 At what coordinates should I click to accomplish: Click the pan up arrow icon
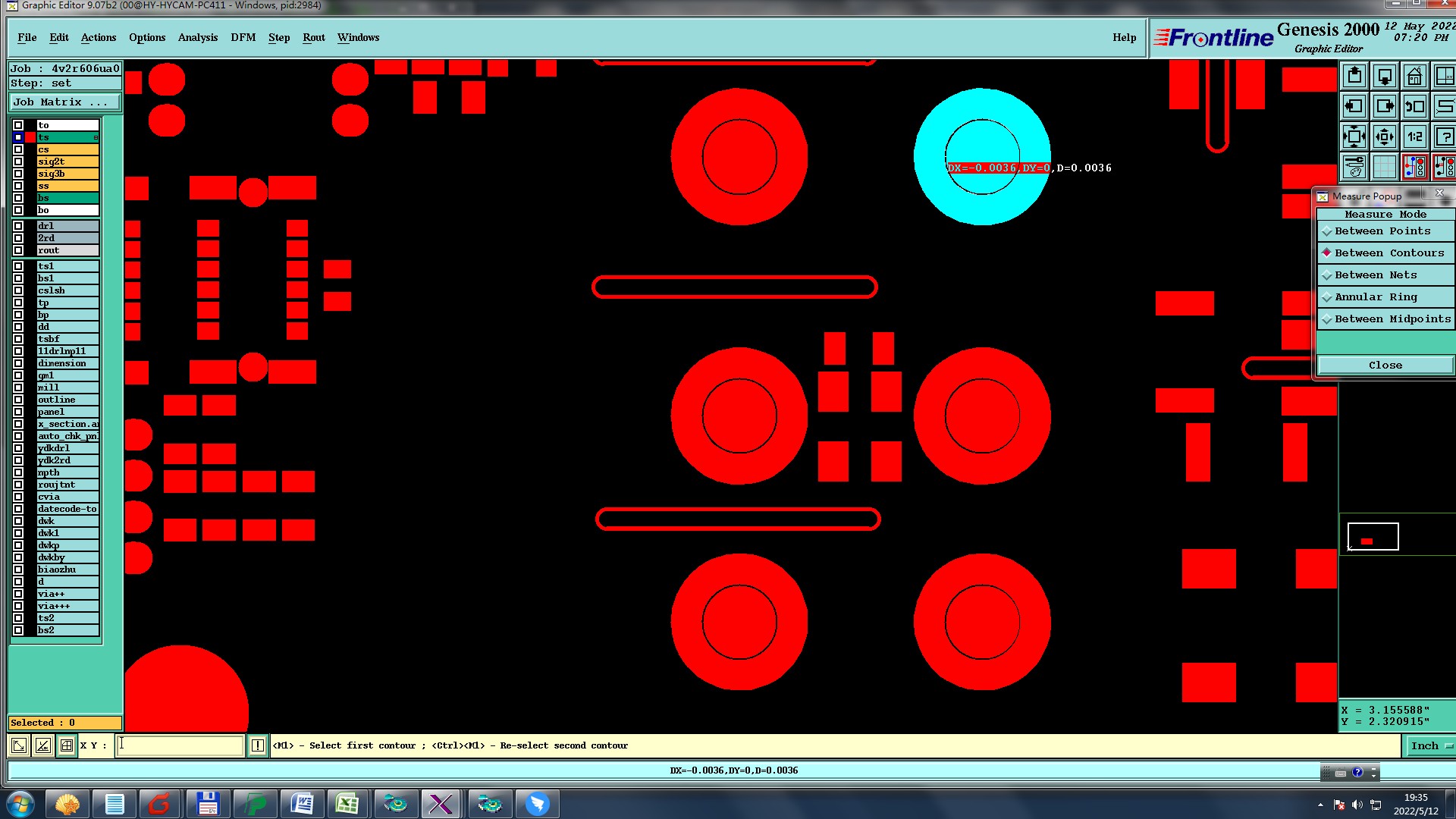click(1354, 77)
